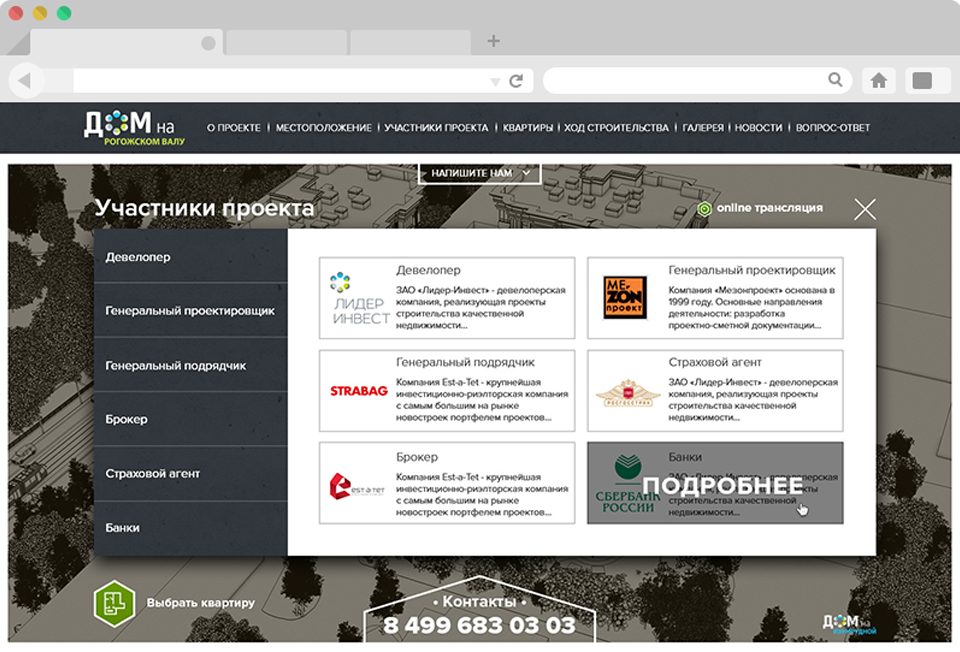Open the address bar history dropdown arrow

click(x=494, y=81)
